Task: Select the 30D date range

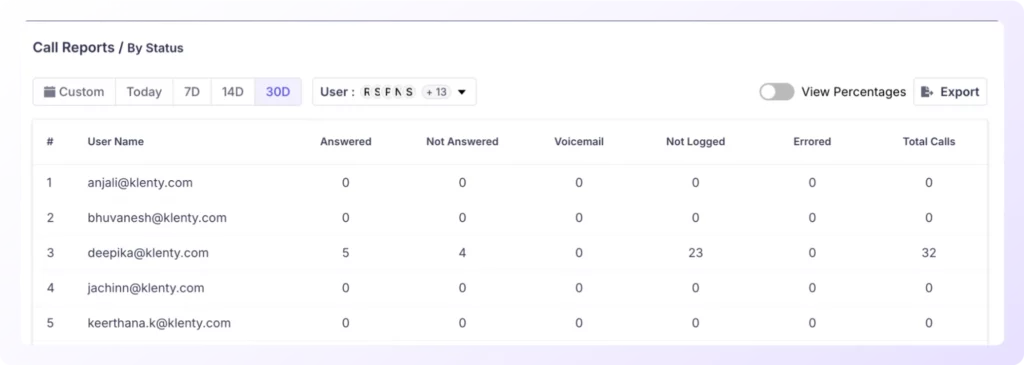Action: coord(278,92)
